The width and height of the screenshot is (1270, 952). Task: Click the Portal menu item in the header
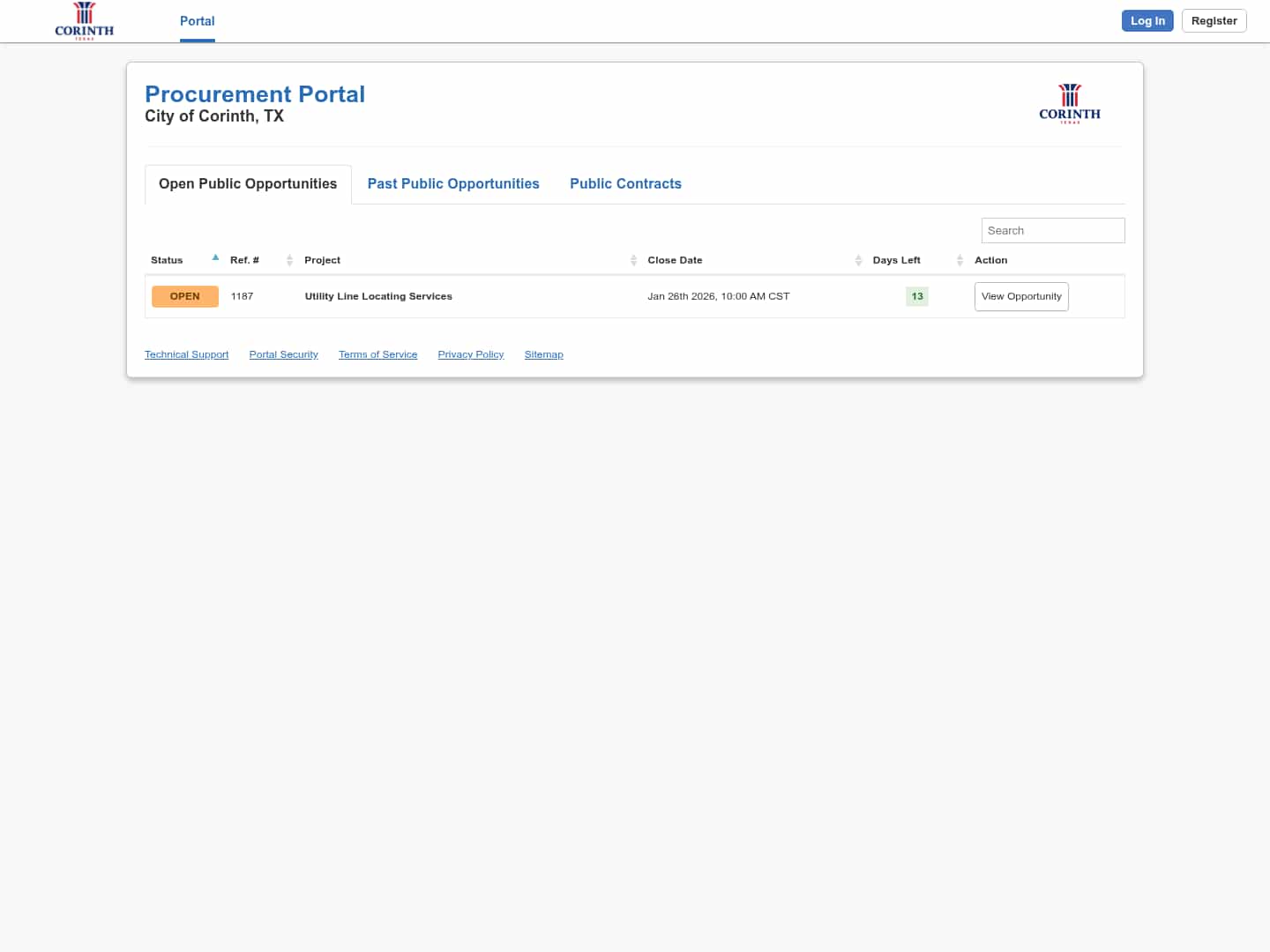click(x=197, y=21)
